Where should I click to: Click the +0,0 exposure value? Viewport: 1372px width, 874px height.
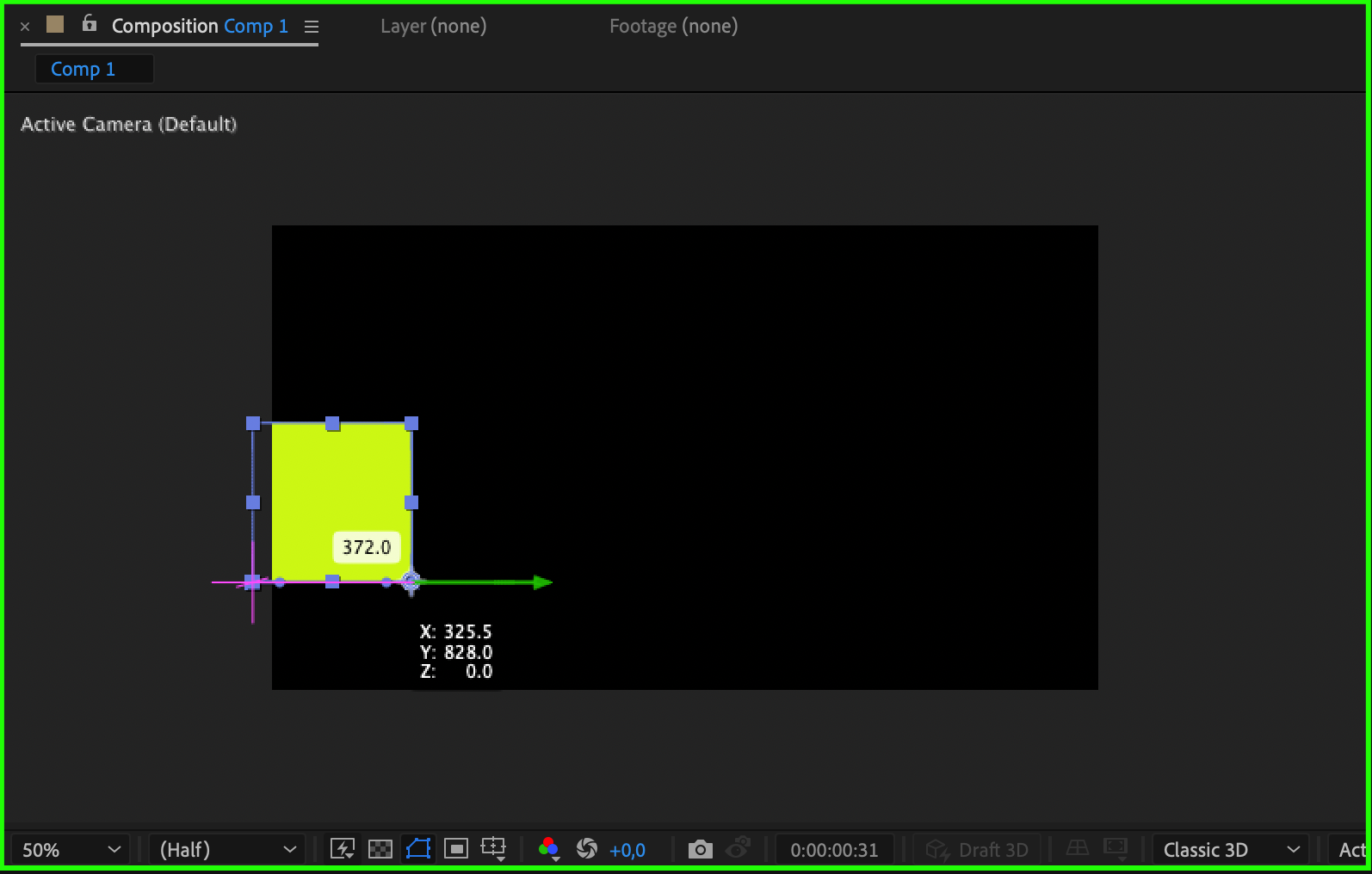[627, 850]
